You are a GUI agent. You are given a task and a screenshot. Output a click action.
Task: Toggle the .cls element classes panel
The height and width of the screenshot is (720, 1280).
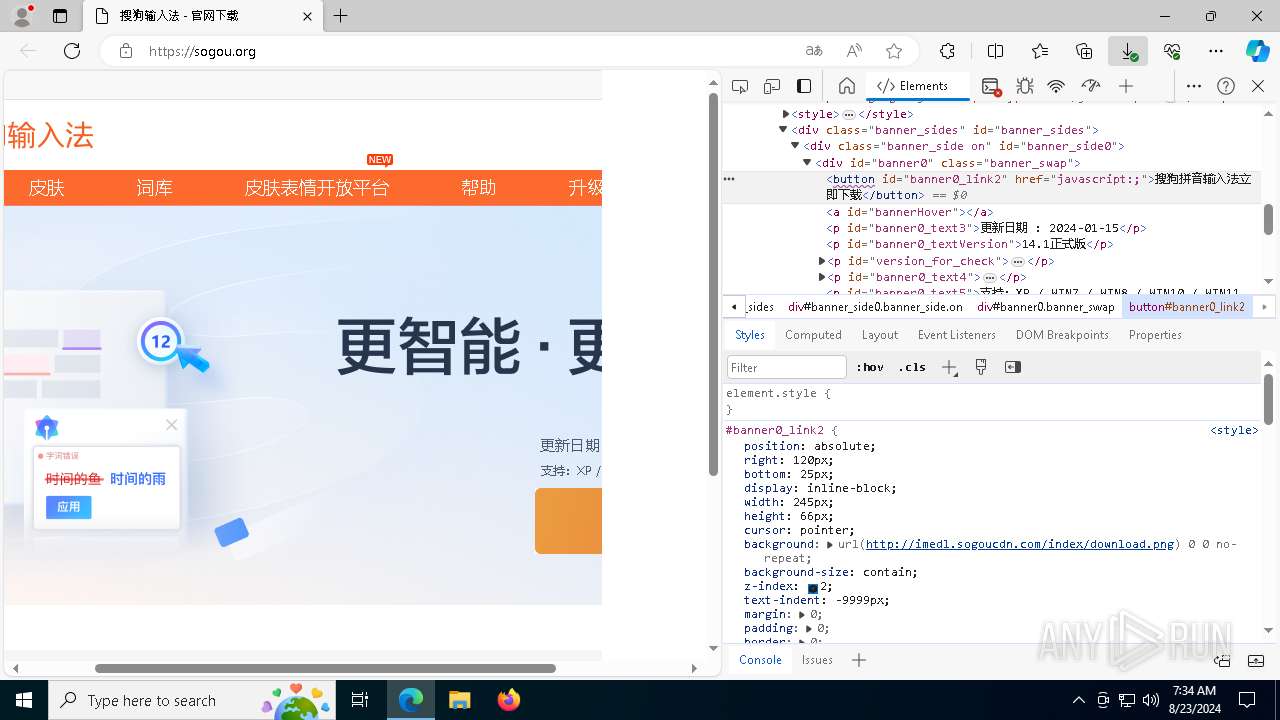(x=912, y=367)
